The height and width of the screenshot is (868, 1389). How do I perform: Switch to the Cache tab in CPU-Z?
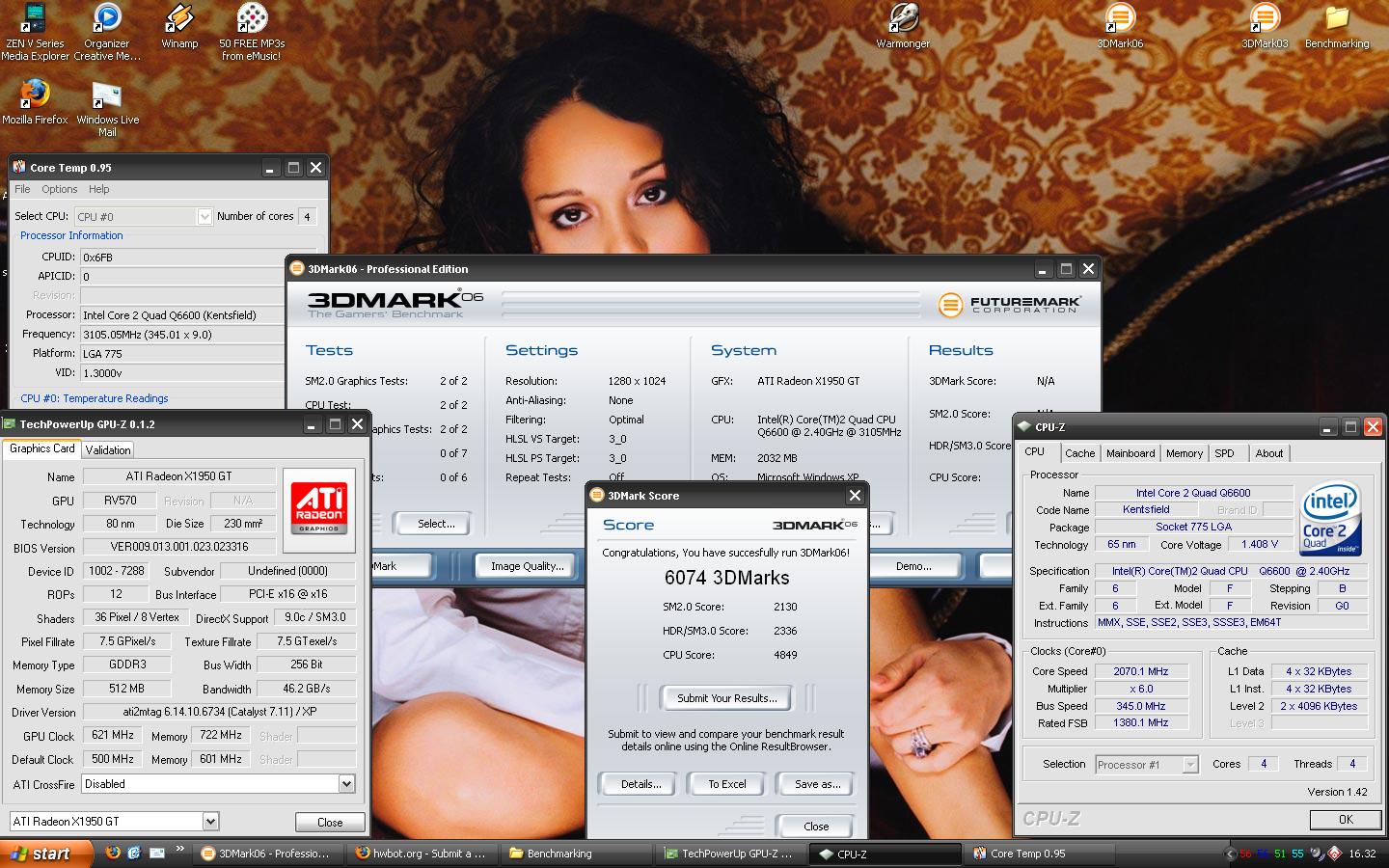pos(1080,453)
